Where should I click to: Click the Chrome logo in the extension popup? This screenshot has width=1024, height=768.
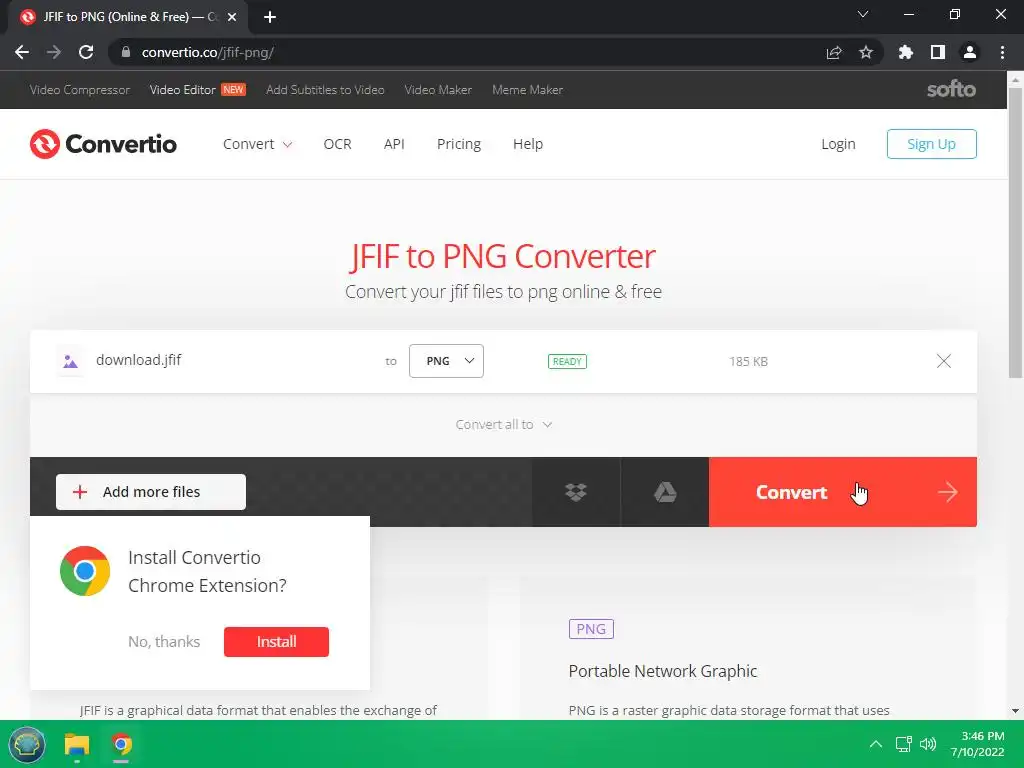[x=85, y=571]
